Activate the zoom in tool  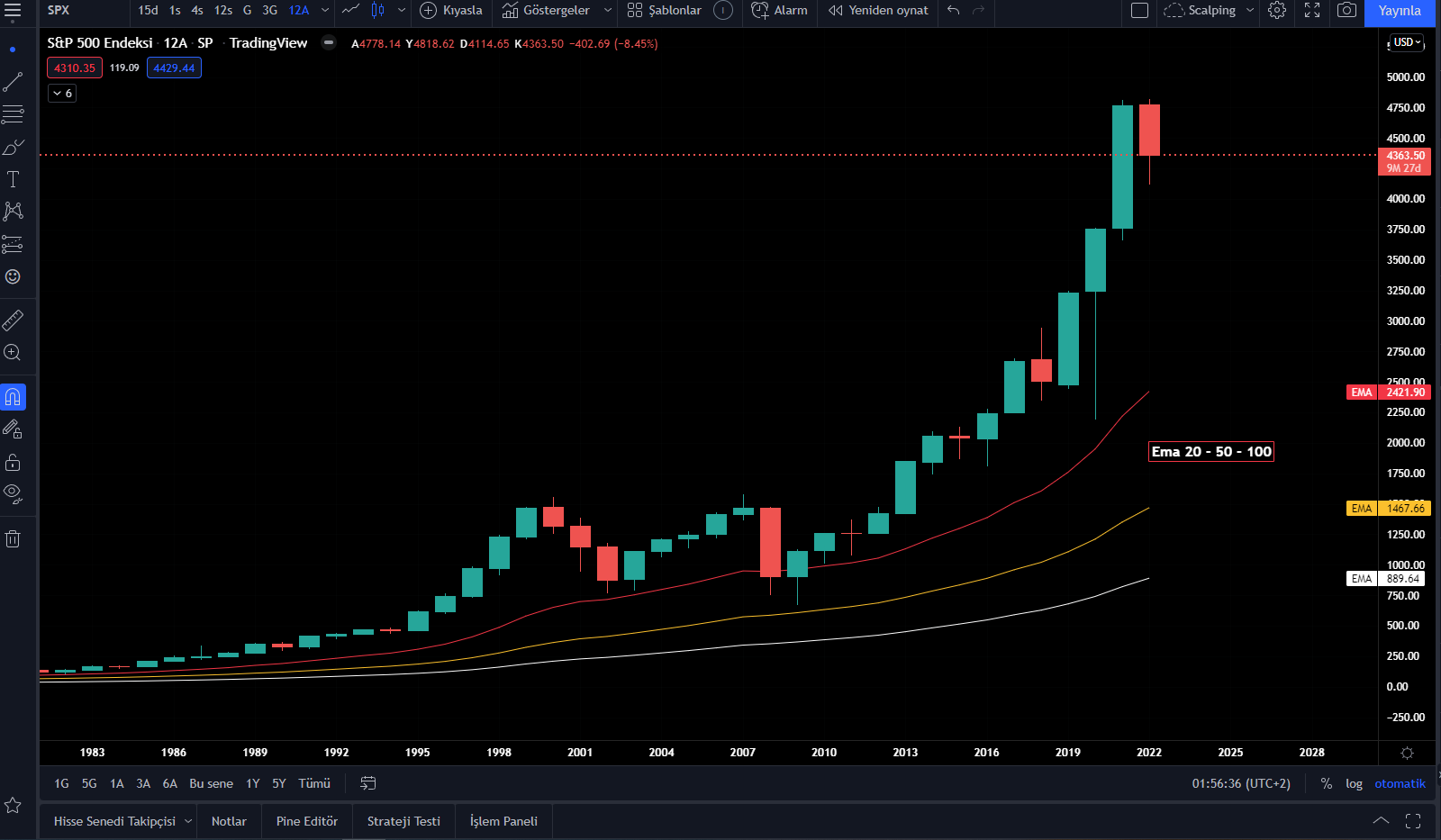click(x=13, y=352)
